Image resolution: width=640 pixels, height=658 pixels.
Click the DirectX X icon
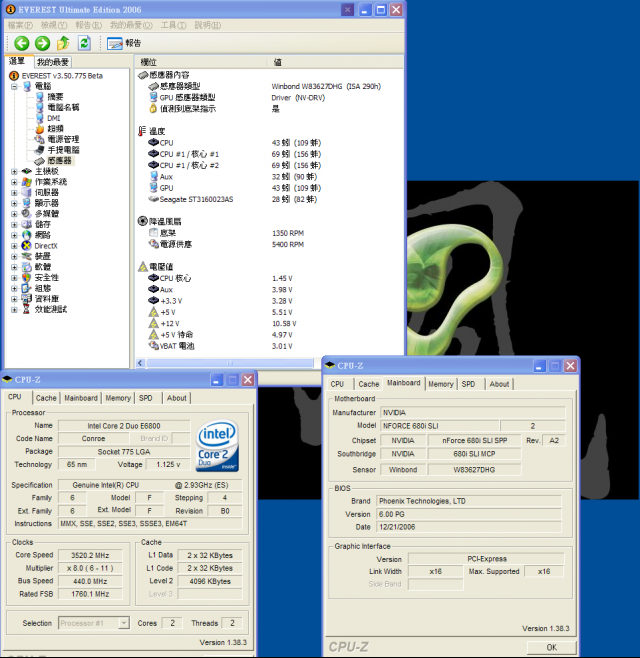point(26,246)
